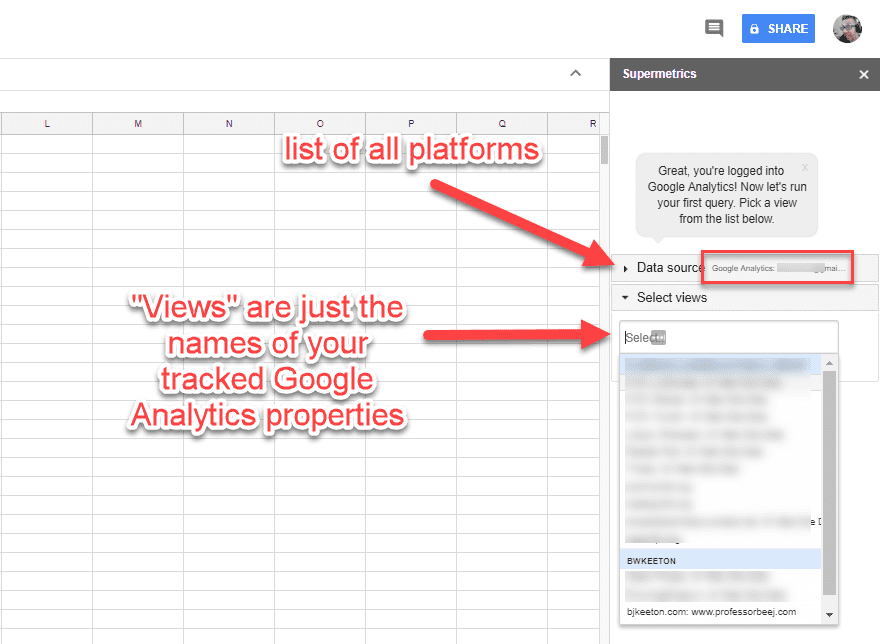Viewport: 880px width, 644px height.
Task: Click the scrollbar down arrow in views list
Action: (828, 613)
